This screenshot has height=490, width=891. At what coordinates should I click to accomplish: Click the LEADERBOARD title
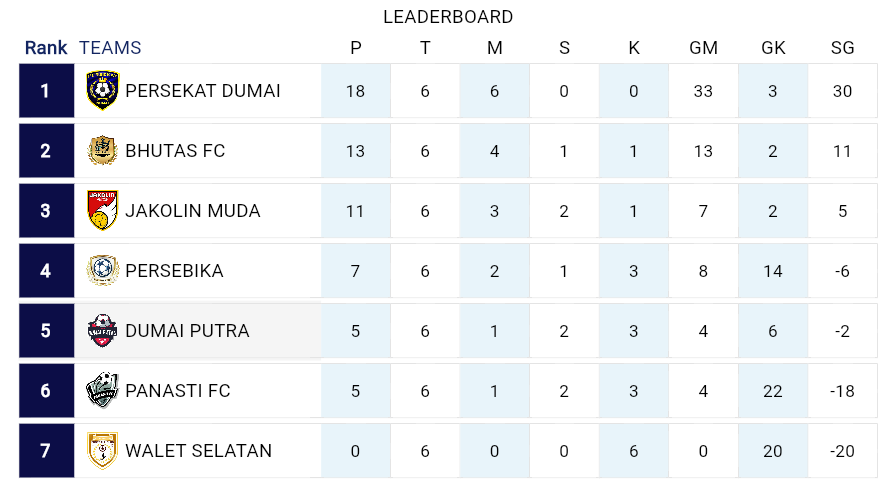click(448, 17)
